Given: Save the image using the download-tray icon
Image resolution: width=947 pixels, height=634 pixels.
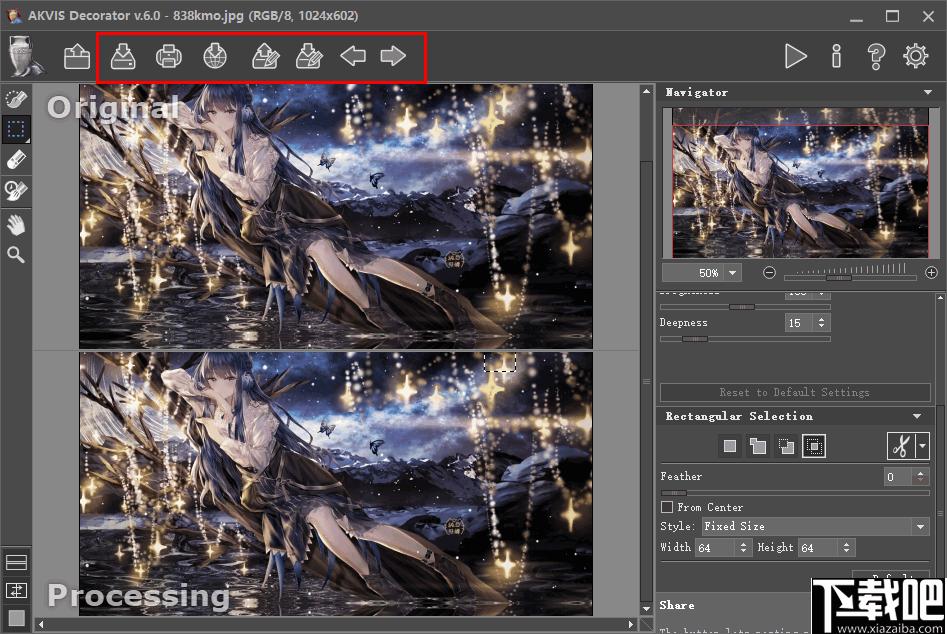Looking at the screenshot, I should [123, 57].
